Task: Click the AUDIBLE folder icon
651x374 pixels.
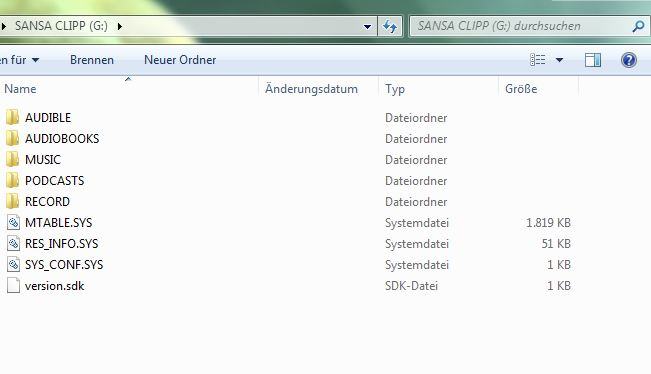Action: (x=12, y=117)
